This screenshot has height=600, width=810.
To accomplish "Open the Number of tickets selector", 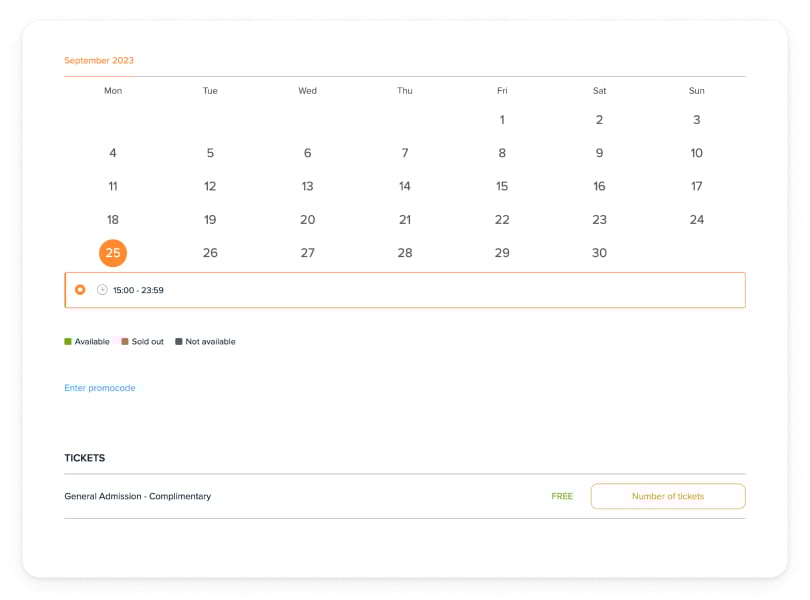I will (667, 496).
